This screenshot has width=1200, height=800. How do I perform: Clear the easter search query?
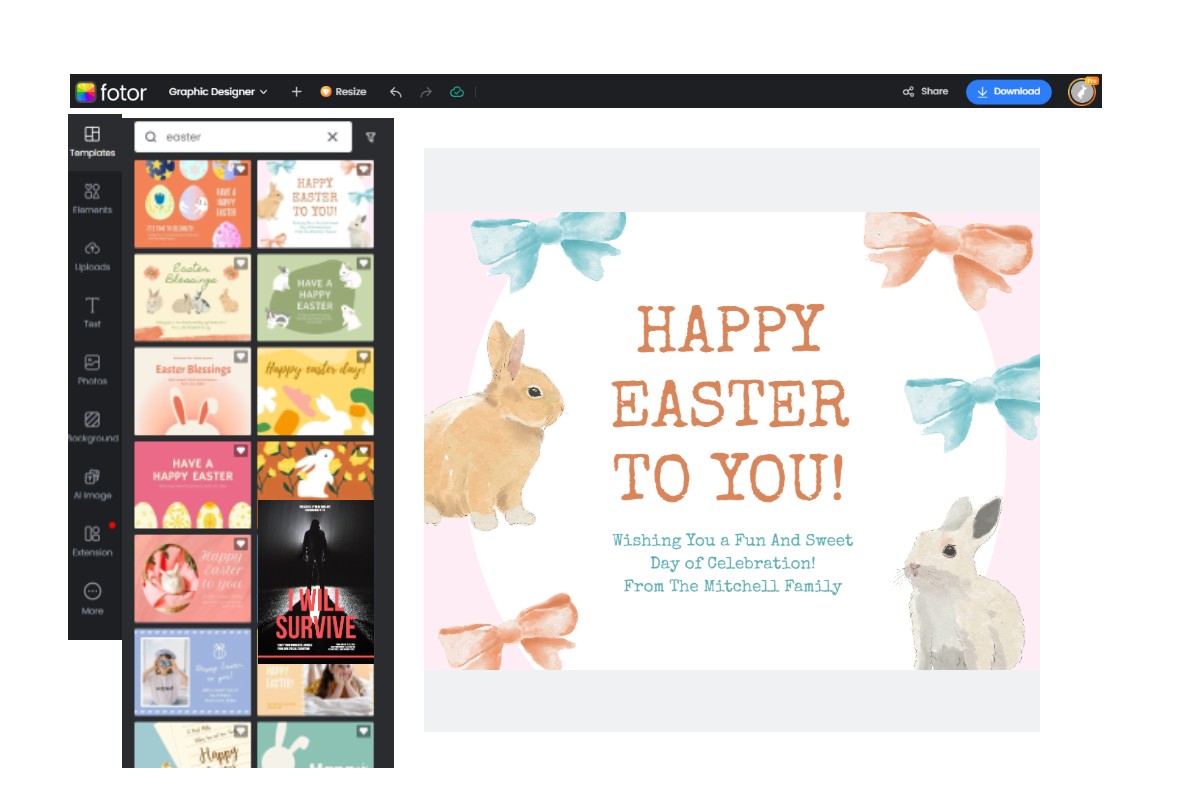333,137
